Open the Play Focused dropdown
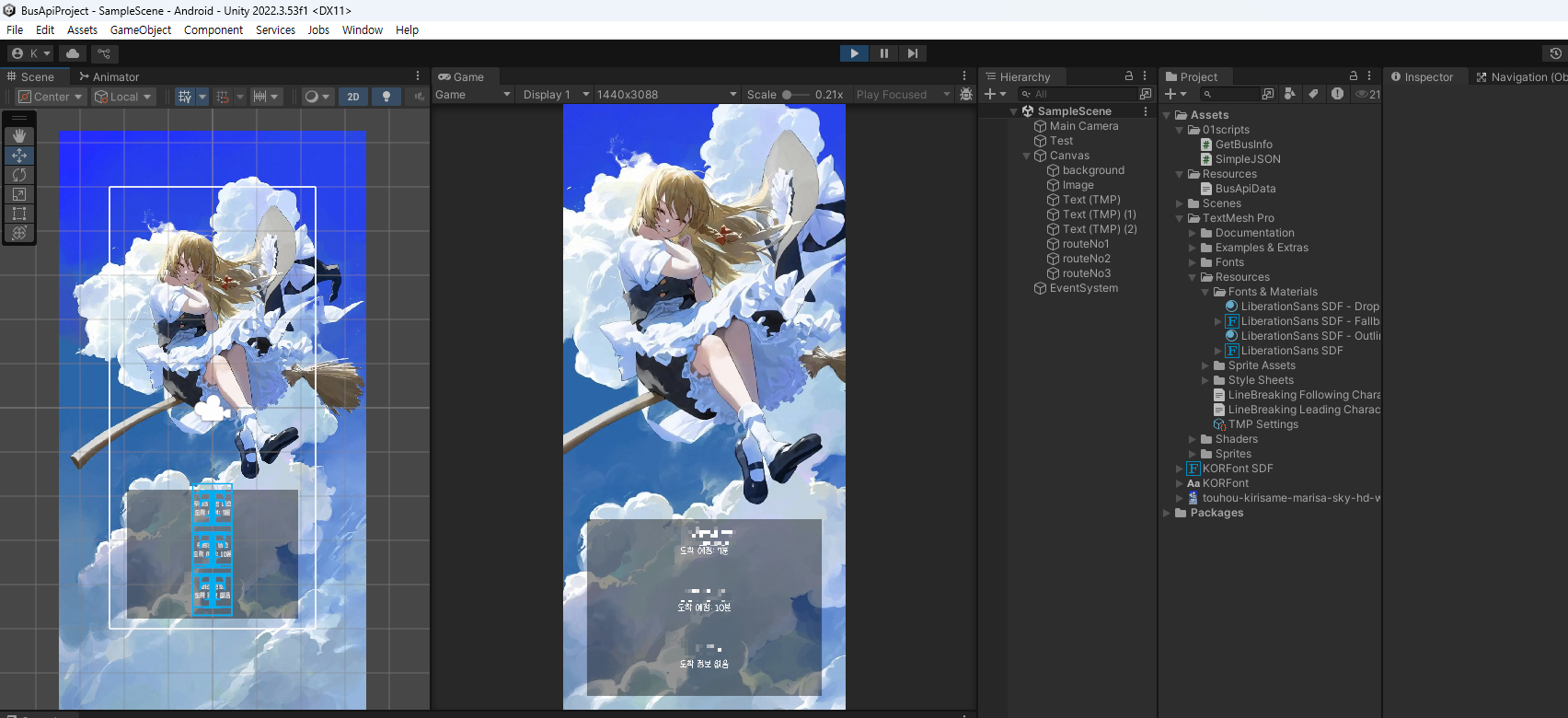This screenshot has width=1568, height=718. (903, 95)
